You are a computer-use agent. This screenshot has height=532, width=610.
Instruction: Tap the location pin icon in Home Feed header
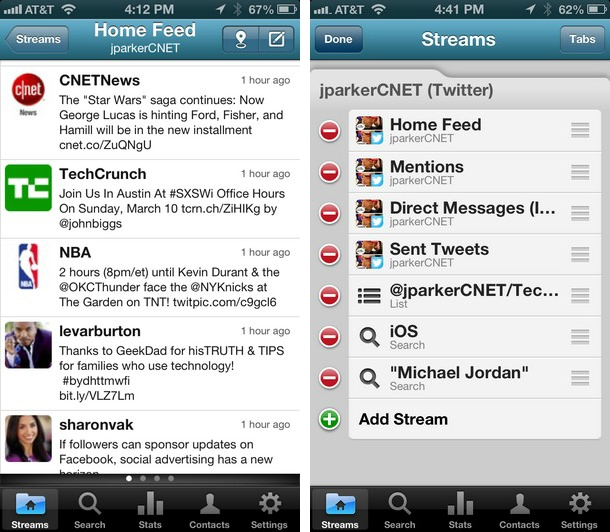(x=241, y=39)
